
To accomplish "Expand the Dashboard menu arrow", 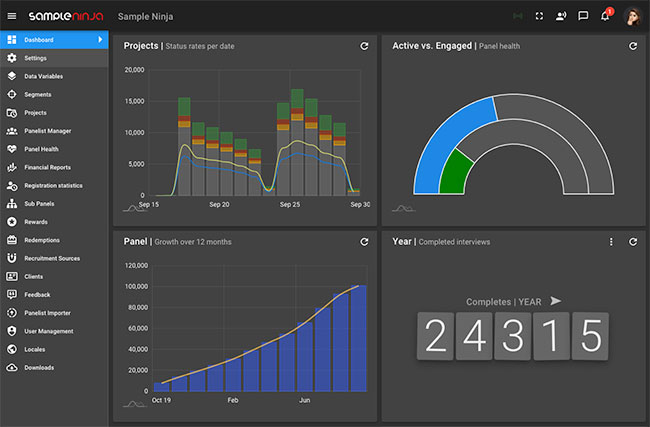I will coord(100,40).
